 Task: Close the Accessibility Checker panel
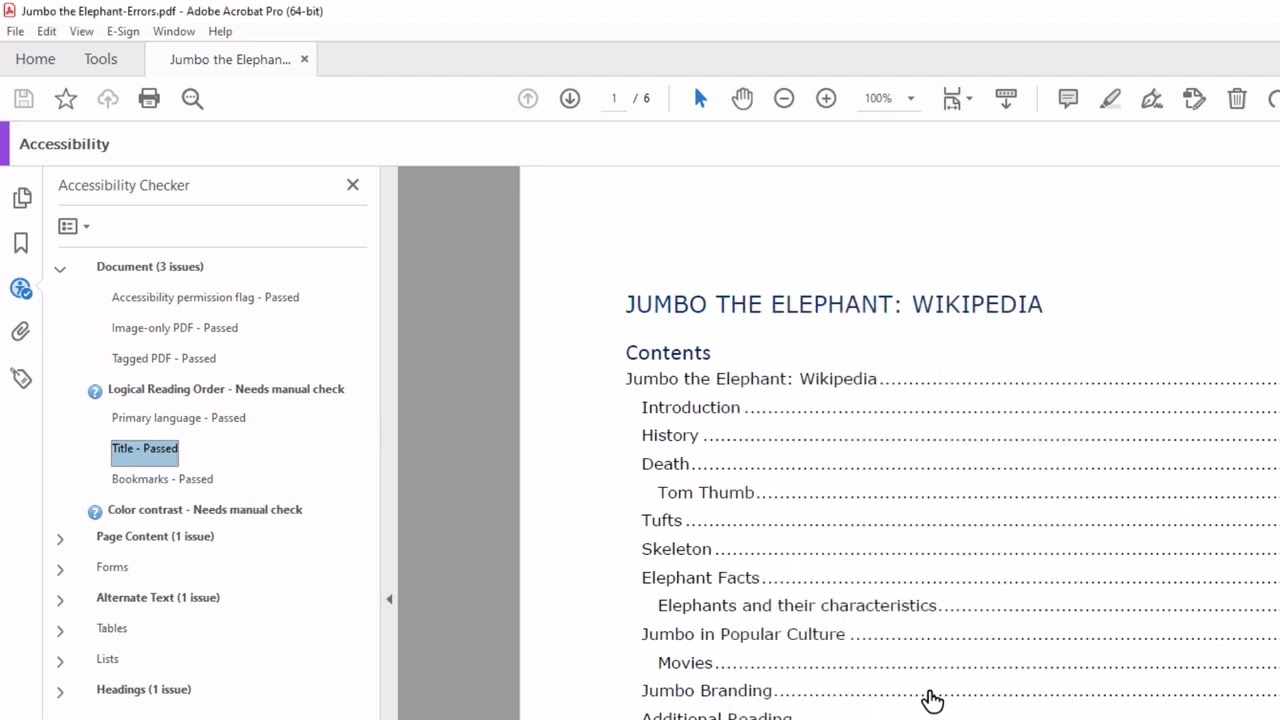coord(352,185)
